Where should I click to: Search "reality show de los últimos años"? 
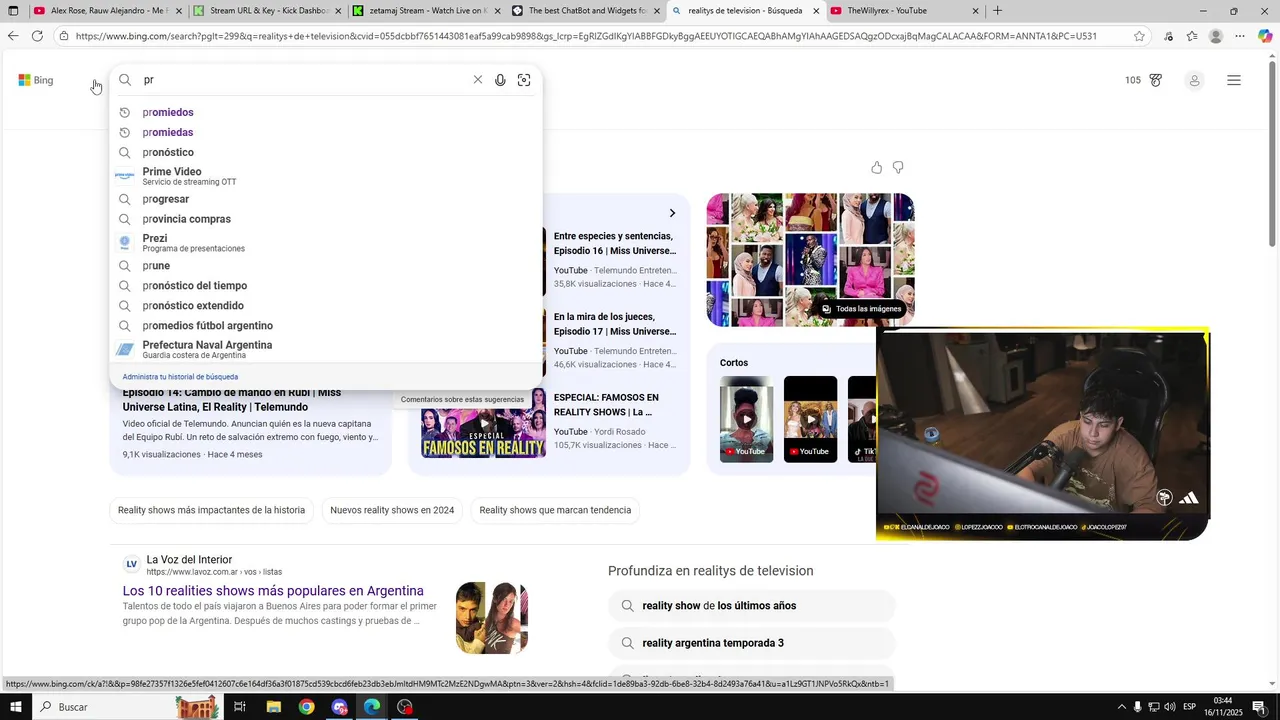point(752,606)
